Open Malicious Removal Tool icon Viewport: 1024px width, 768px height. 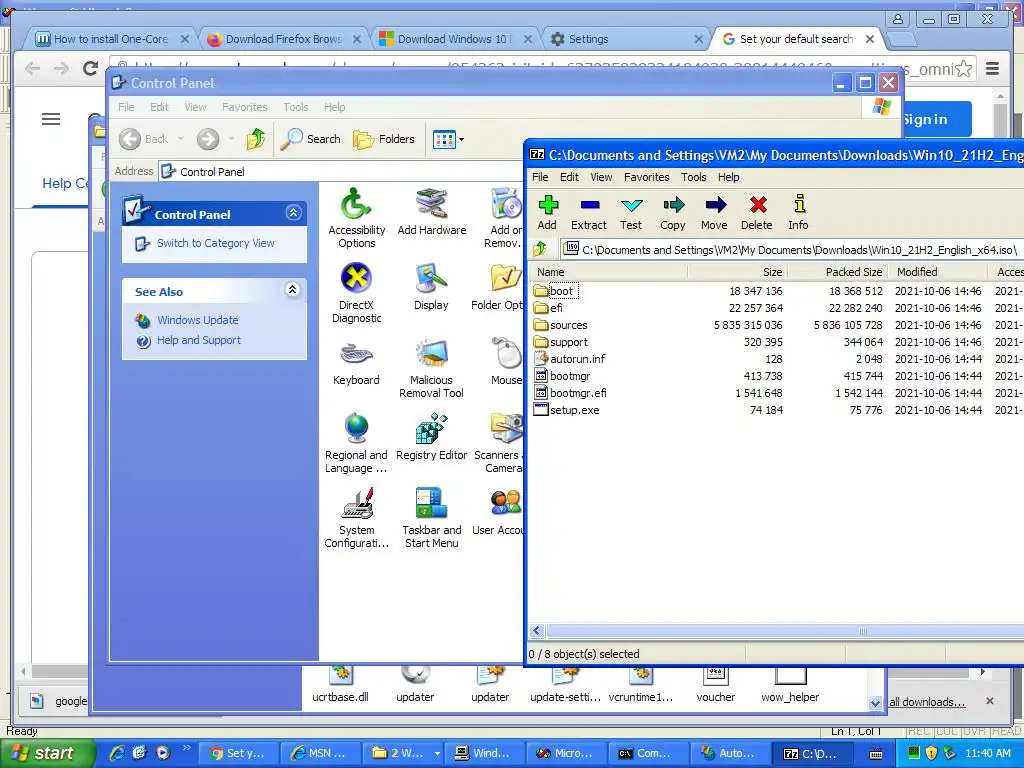pyautogui.click(x=431, y=368)
